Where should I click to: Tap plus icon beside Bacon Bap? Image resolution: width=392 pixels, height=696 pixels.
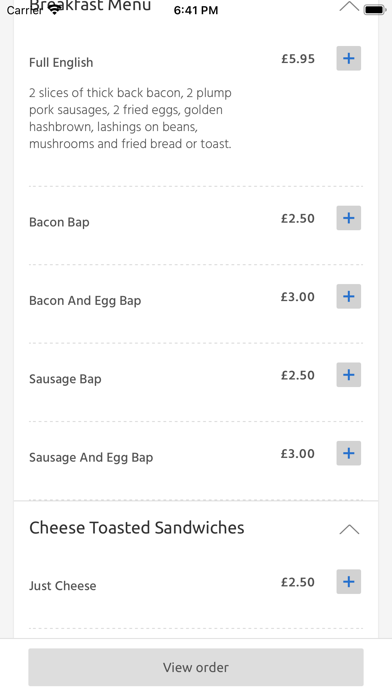pyautogui.click(x=348, y=218)
